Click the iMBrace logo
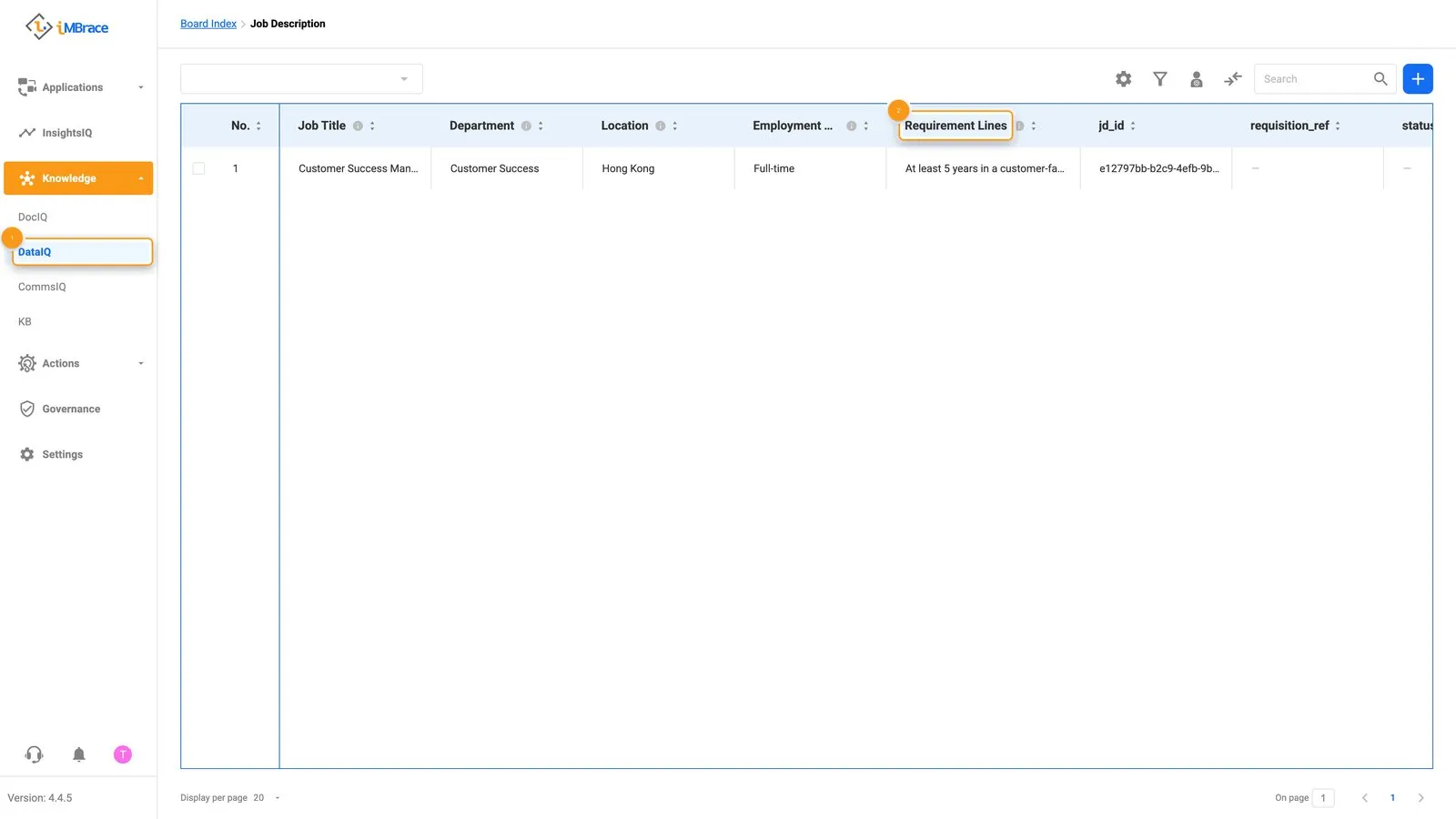Viewport: 1456px width, 819px height. tap(66, 27)
